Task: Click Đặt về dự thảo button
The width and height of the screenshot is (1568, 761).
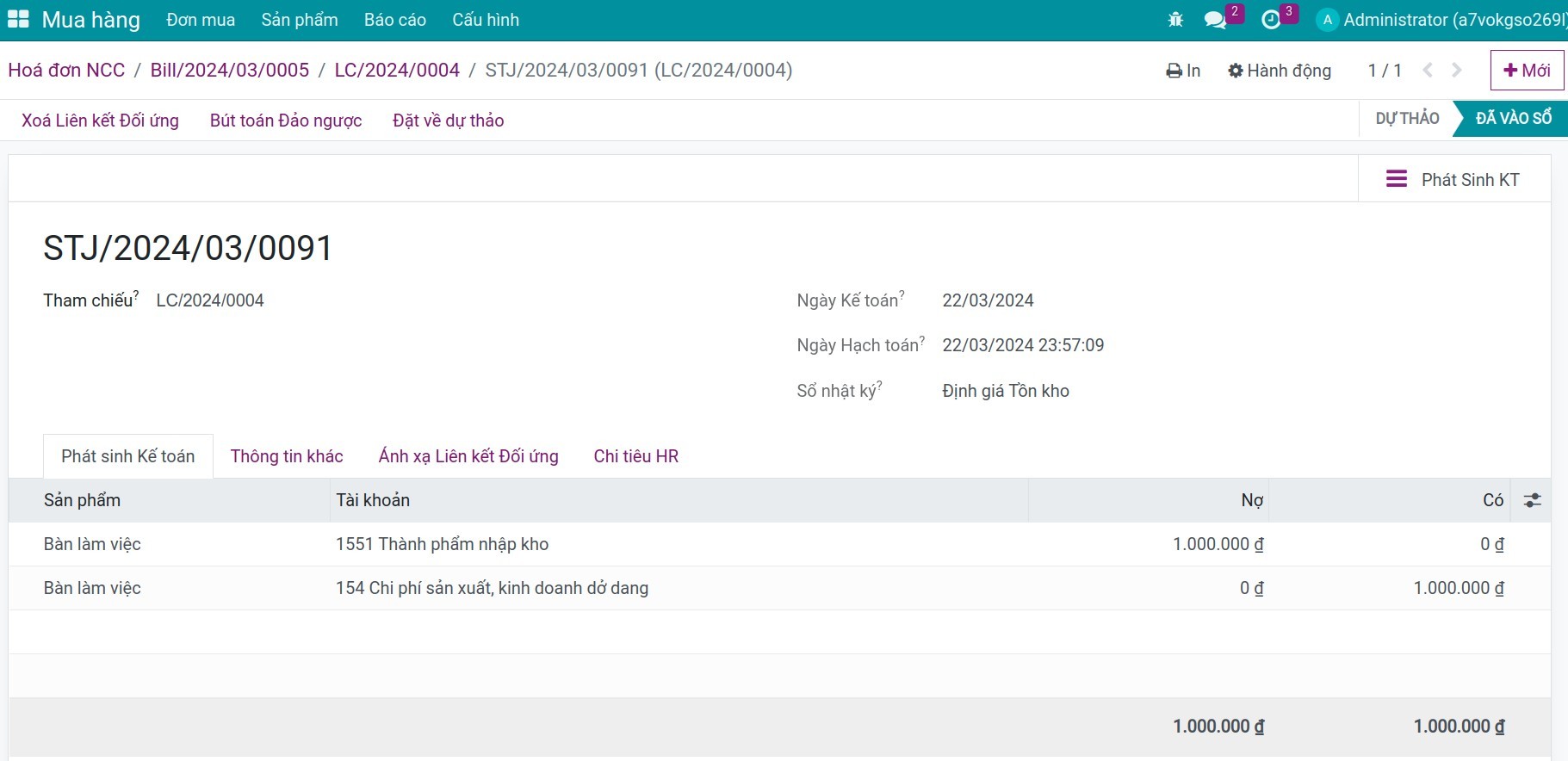Action: 449,121
